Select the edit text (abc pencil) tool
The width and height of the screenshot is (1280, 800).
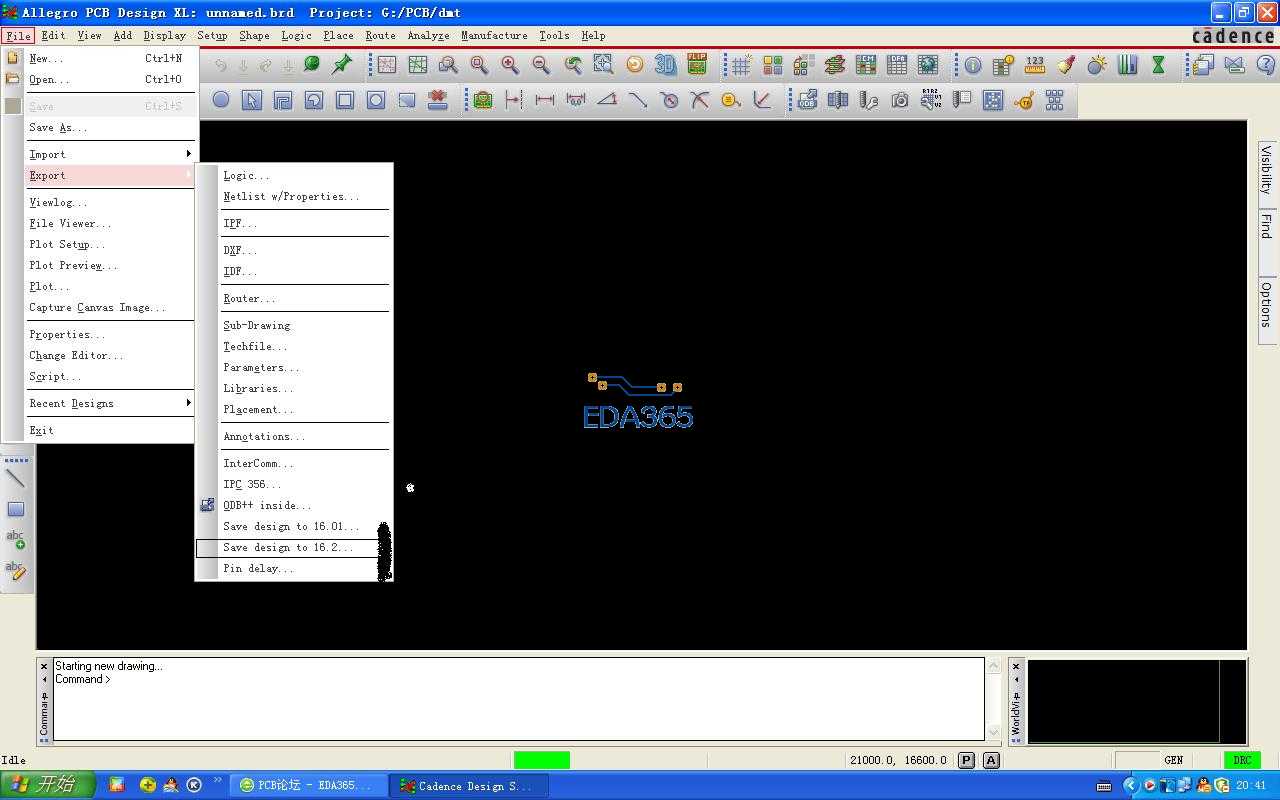[x=16, y=570]
